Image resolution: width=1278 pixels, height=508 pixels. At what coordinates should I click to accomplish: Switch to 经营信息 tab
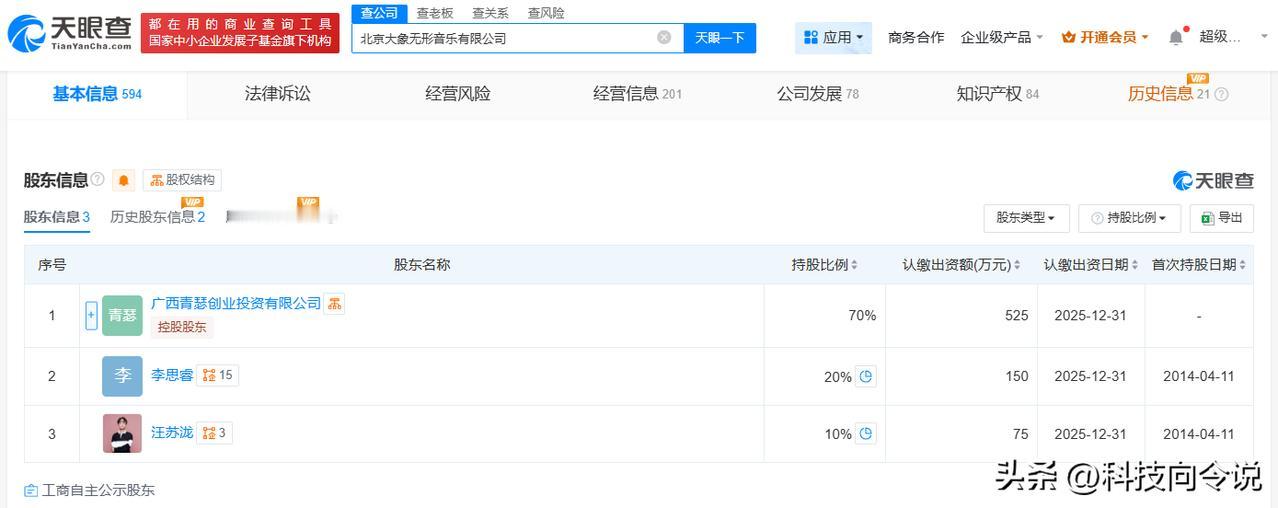pos(637,94)
